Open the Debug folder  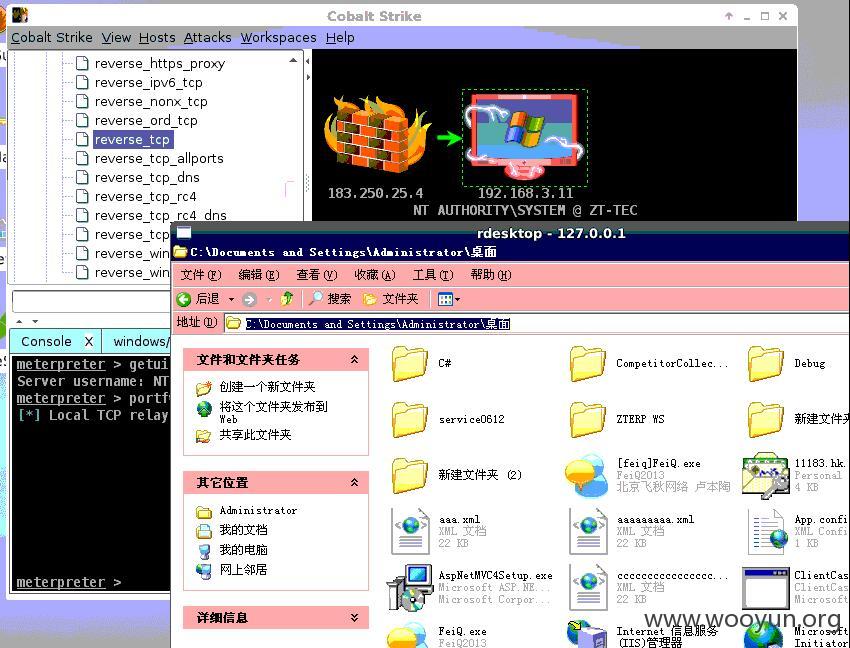765,363
